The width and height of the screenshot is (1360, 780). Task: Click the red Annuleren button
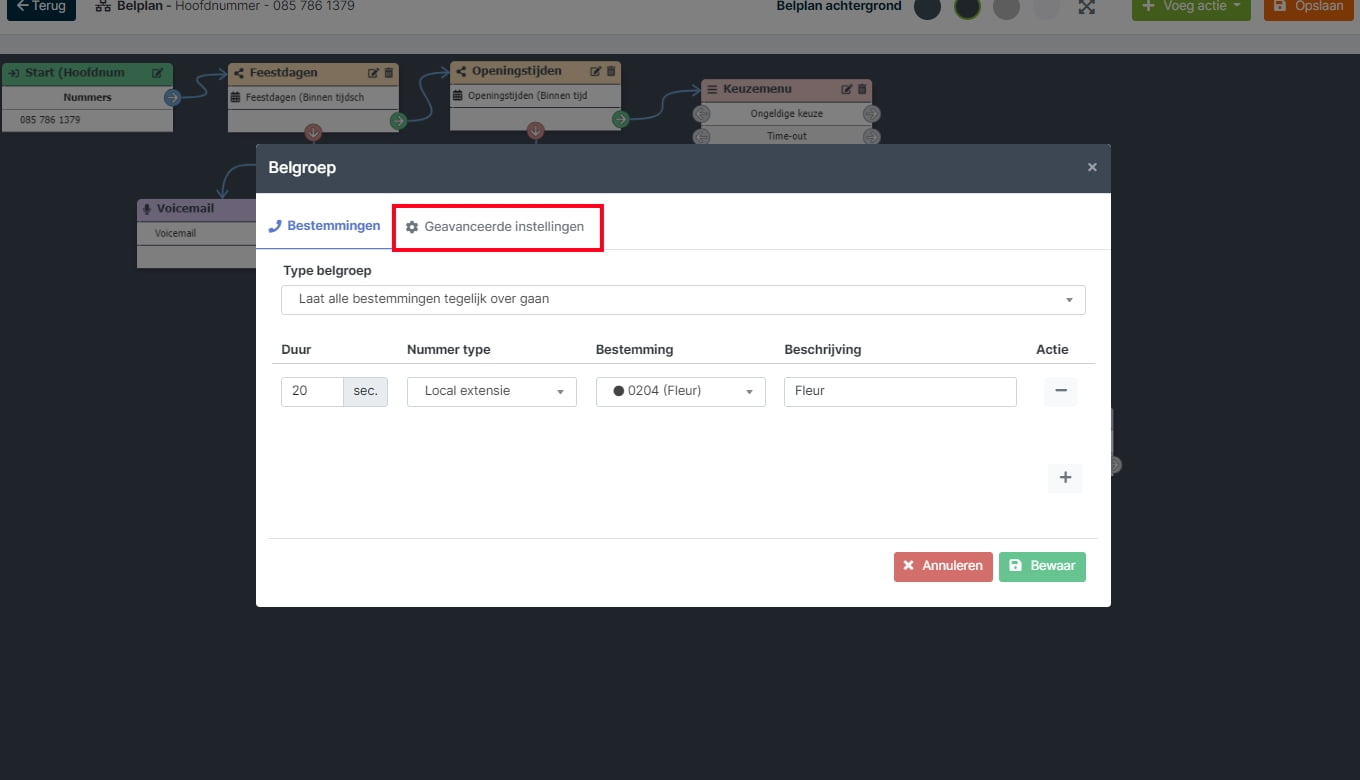click(x=943, y=566)
